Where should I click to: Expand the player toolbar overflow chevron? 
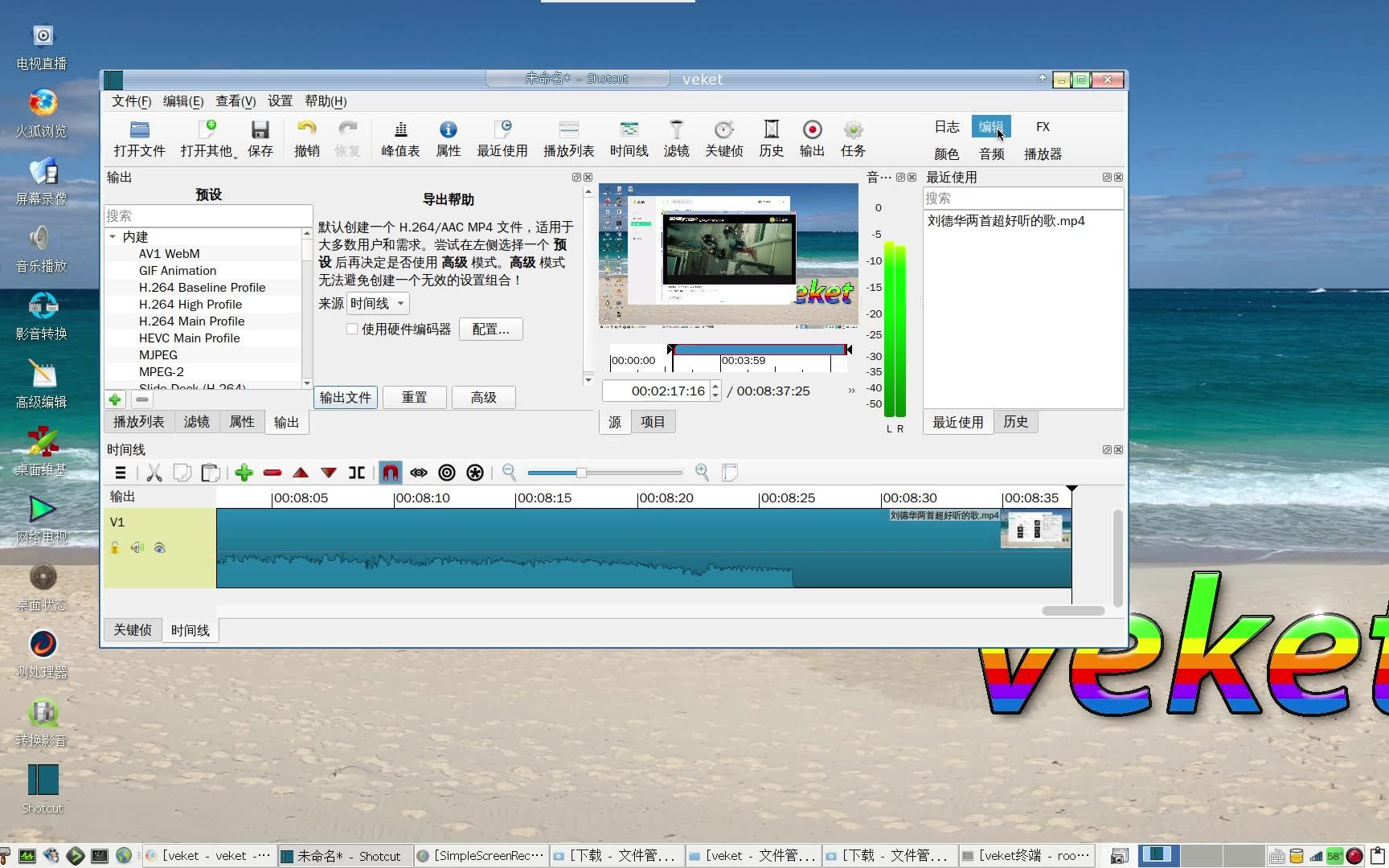[x=851, y=391]
